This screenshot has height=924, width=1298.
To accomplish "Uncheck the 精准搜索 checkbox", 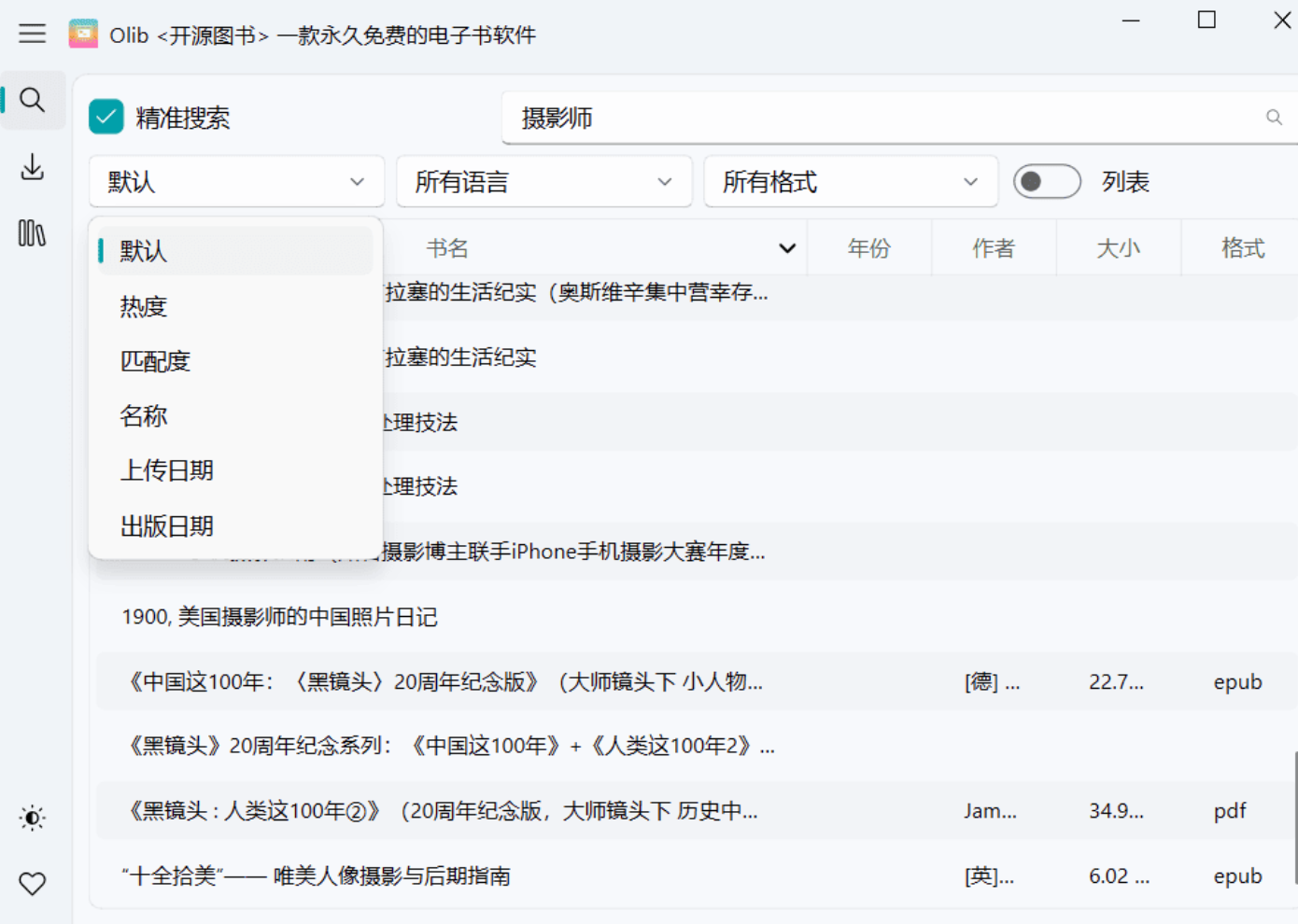I will (x=106, y=117).
